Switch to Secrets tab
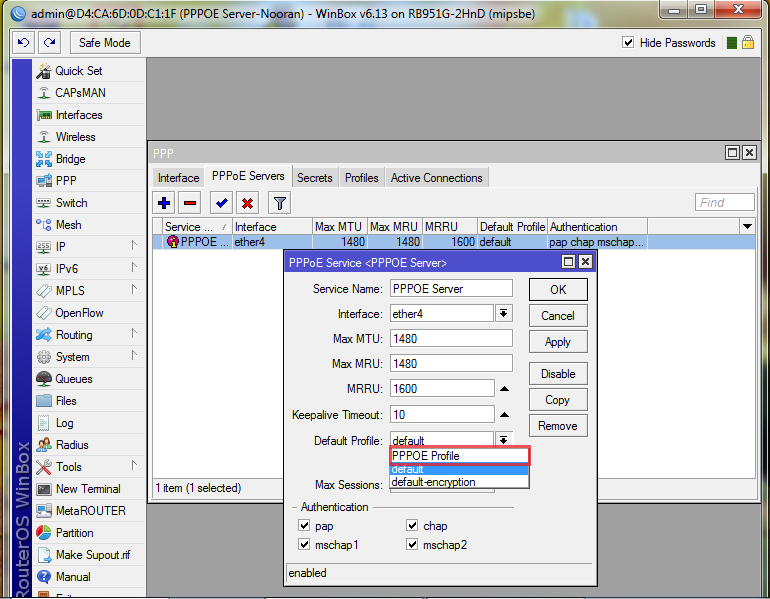 (x=314, y=178)
